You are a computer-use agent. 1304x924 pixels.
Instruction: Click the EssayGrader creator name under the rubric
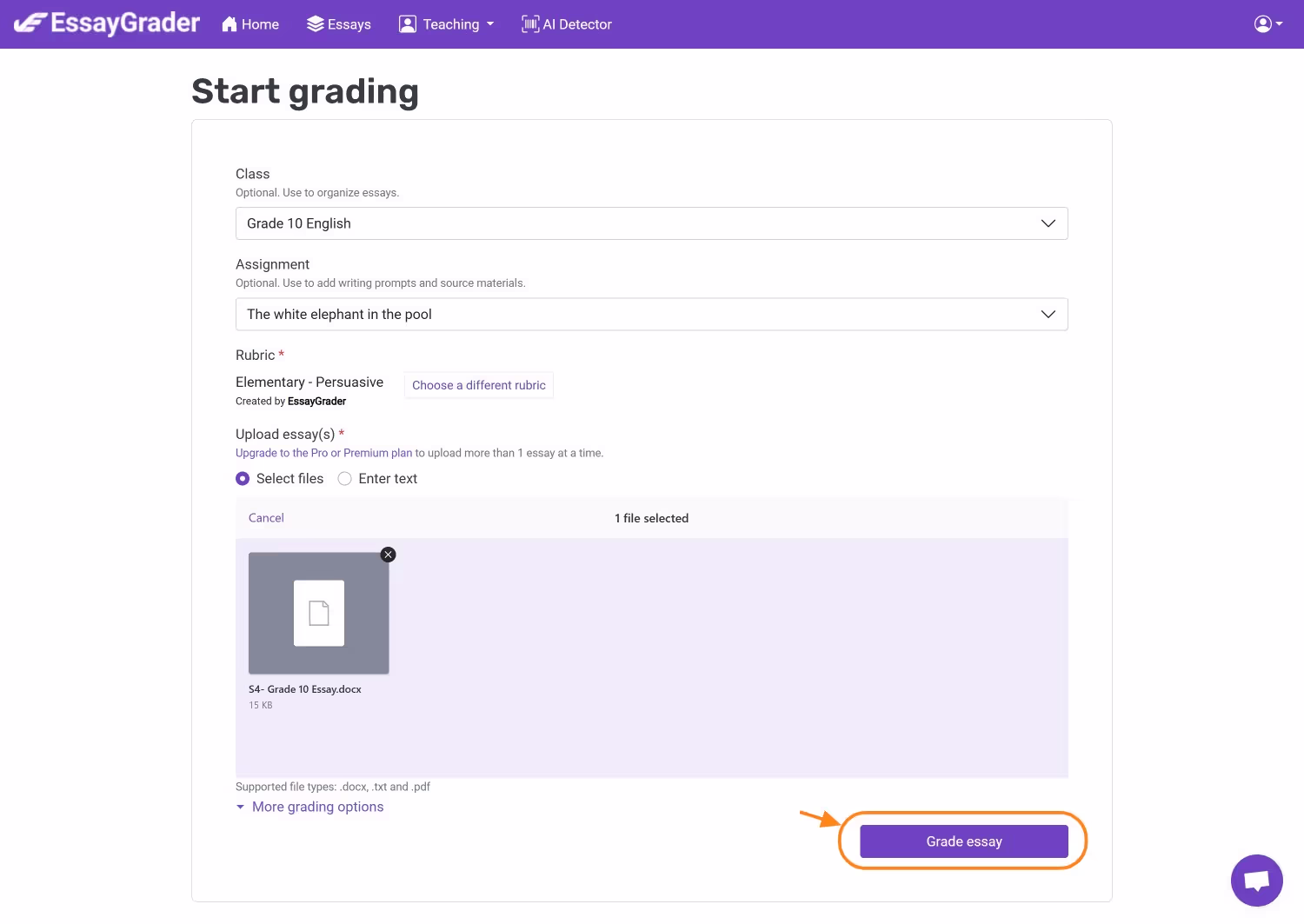317,402
